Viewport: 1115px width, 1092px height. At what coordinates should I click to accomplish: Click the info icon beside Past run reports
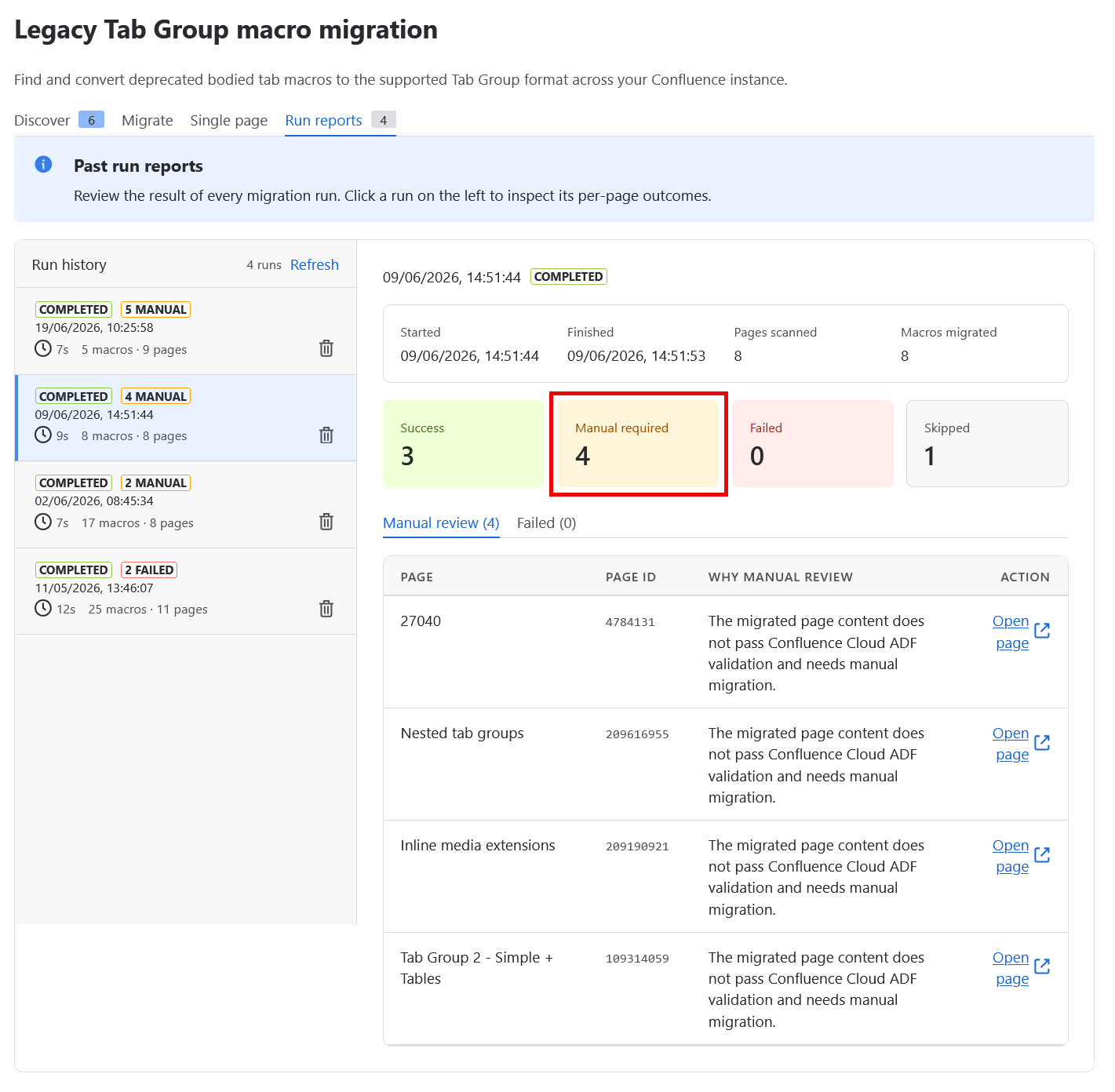coord(44,164)
